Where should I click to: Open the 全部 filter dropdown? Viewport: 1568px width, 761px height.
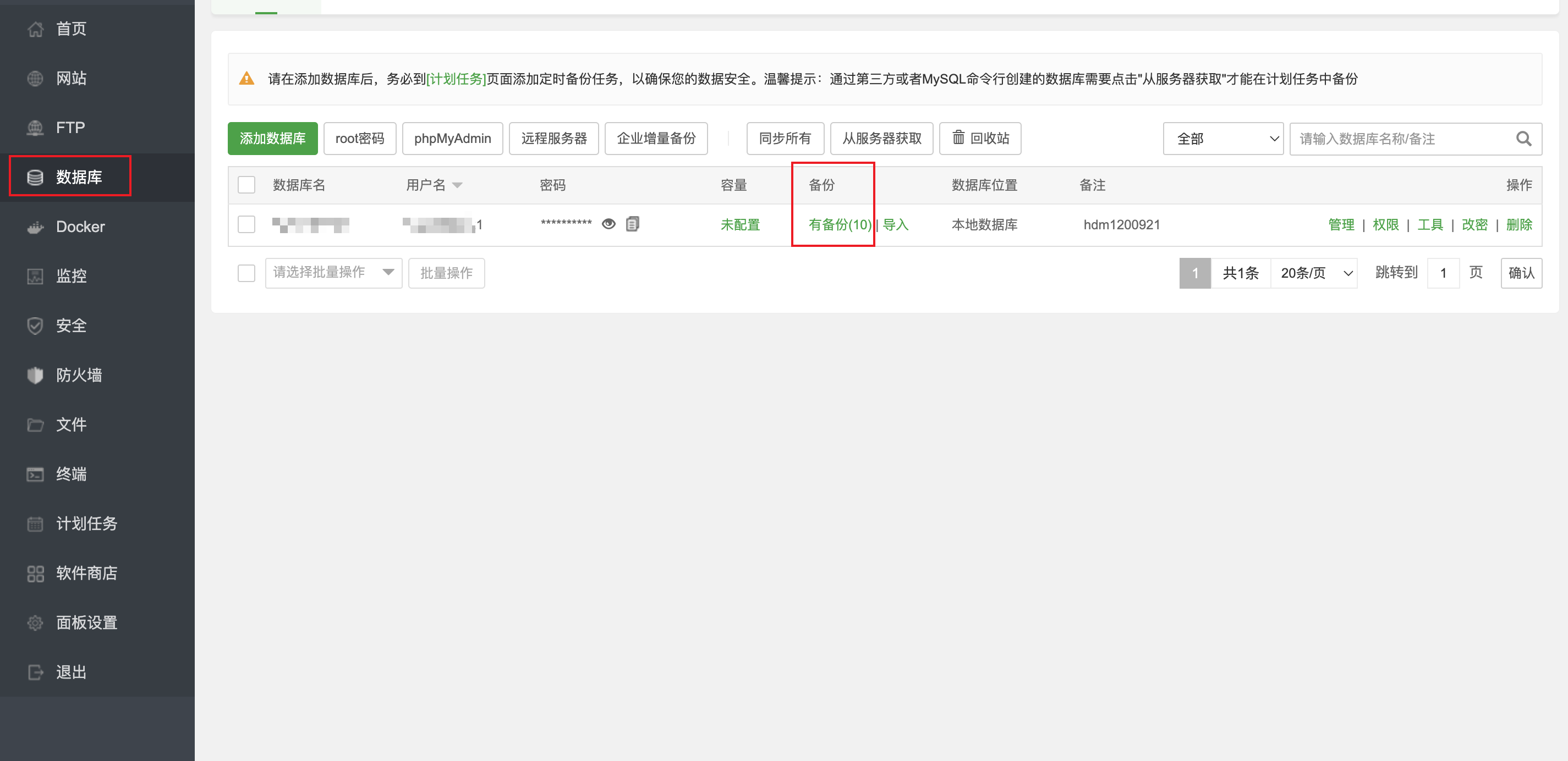pos(1223,139)
